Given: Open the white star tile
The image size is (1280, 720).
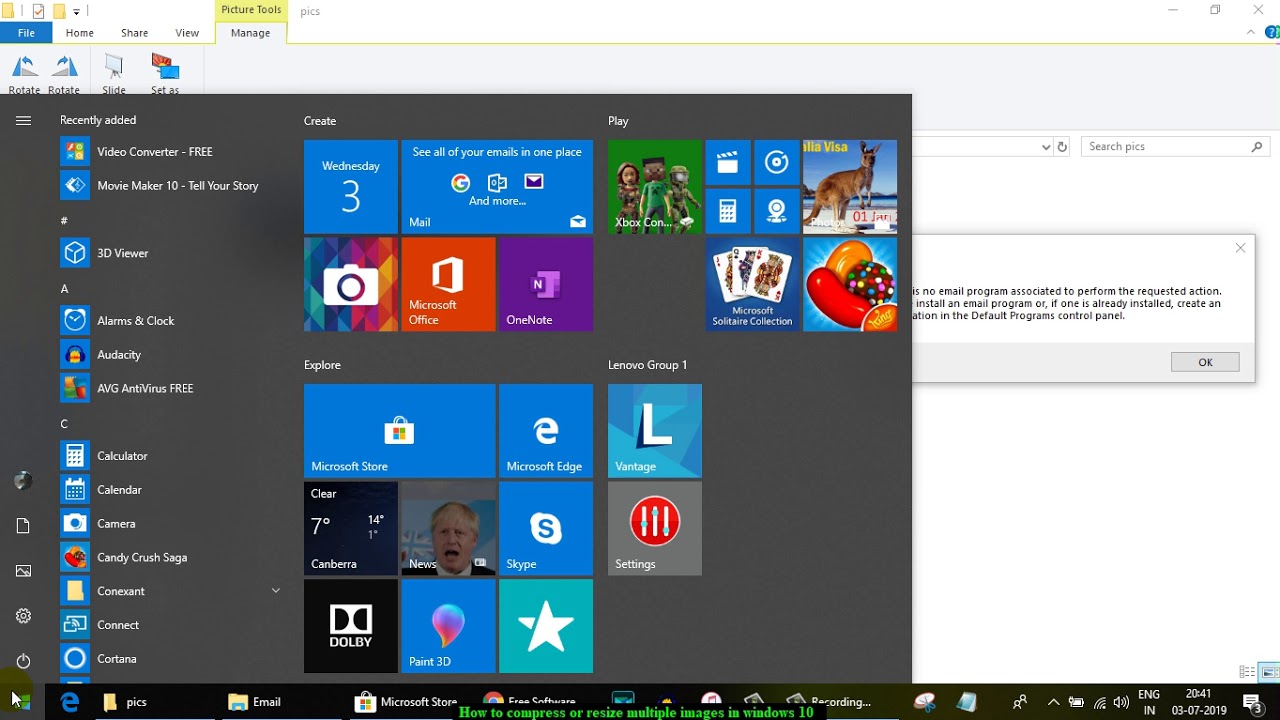Looking at the screenshot, I should click(546, 626).
